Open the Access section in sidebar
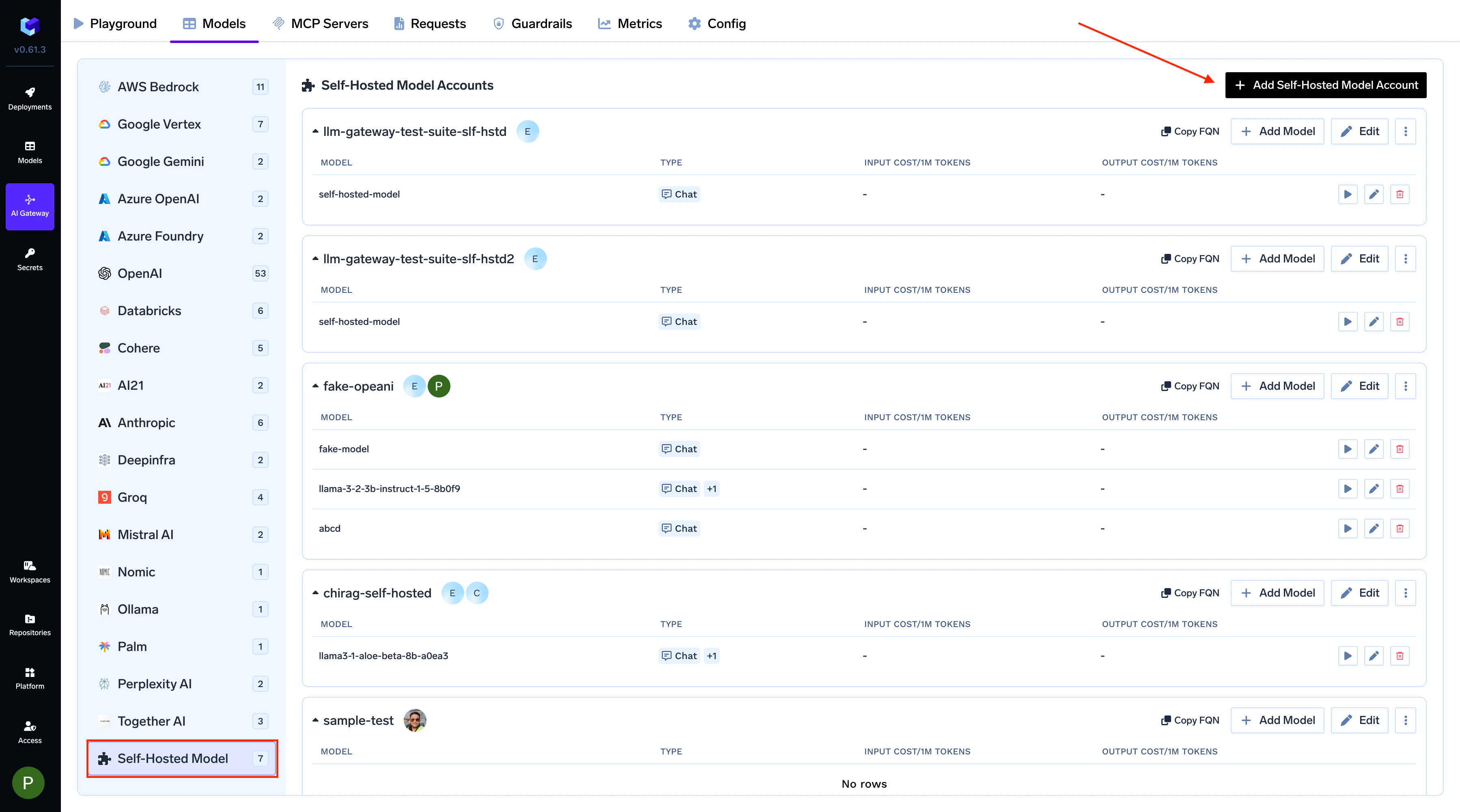 (x=30, y=732)
